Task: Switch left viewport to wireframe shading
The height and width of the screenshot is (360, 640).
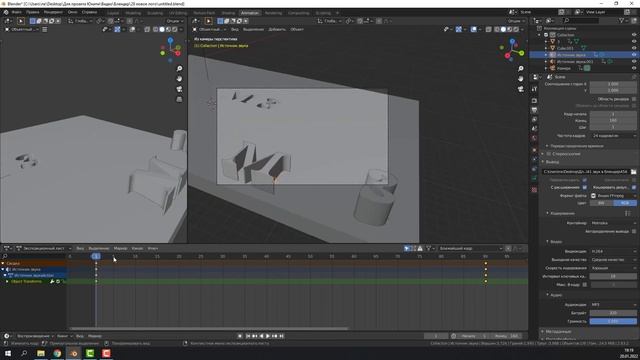Action: point(156,29)
